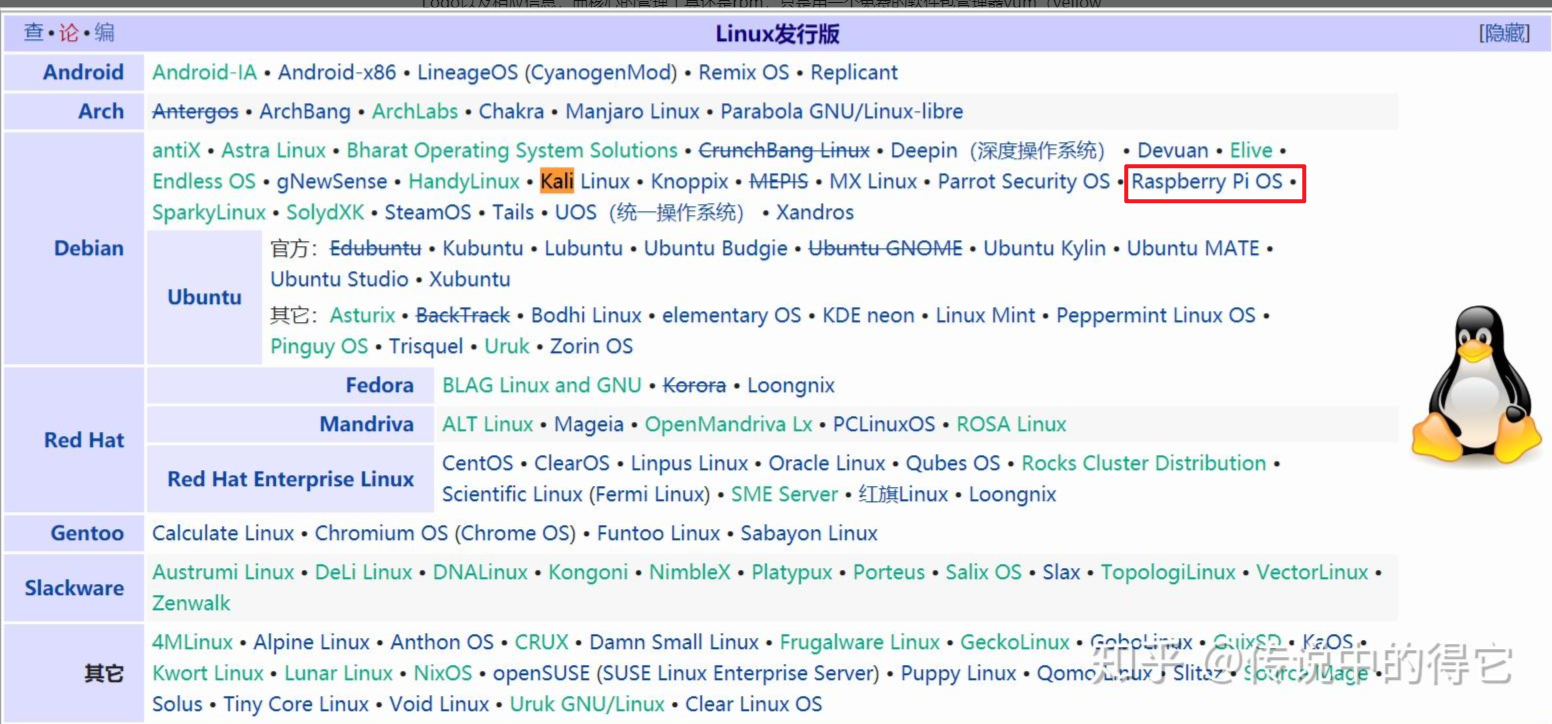Viewport: 1552px width, 724px height.
Task: Open the Debian group heading link
Action: [x=89, y=248]
